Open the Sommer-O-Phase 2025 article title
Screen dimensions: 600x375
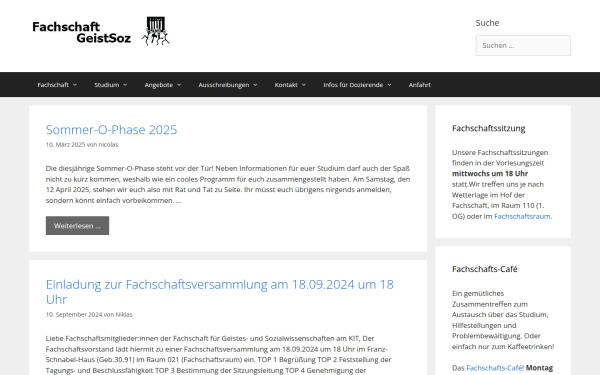pyautogui.click(x=111, y=130)
